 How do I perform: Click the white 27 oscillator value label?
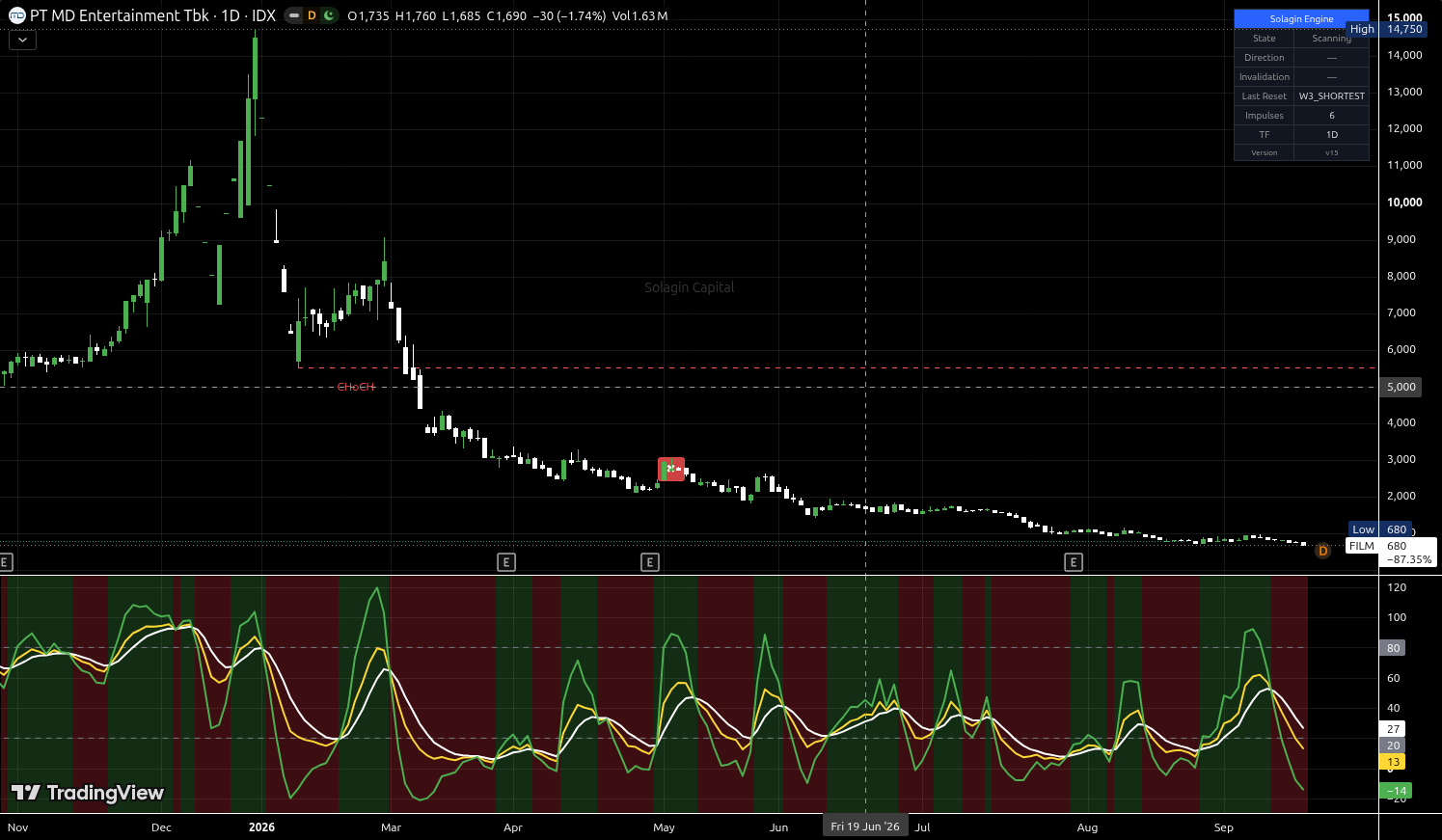pyautogui.click(x=1393, y=729)
